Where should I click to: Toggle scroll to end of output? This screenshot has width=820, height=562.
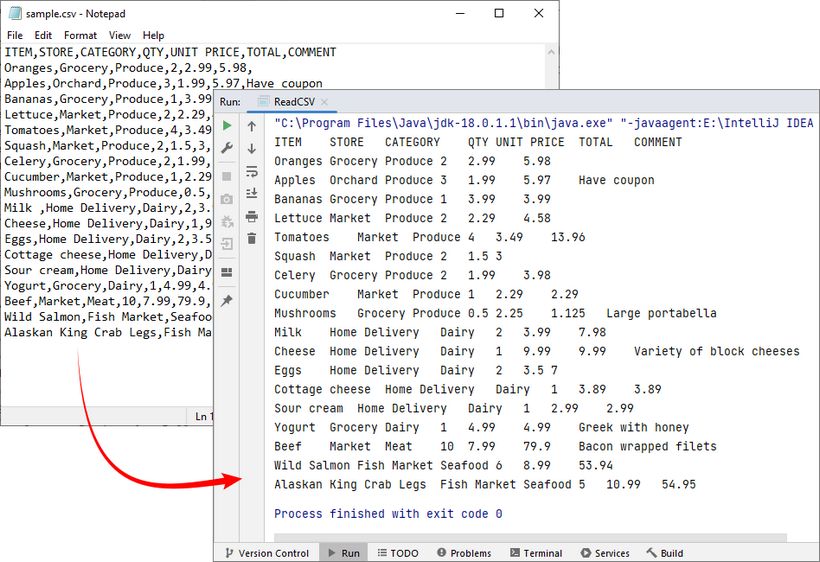pyautogui.click(x=252, y=194)
